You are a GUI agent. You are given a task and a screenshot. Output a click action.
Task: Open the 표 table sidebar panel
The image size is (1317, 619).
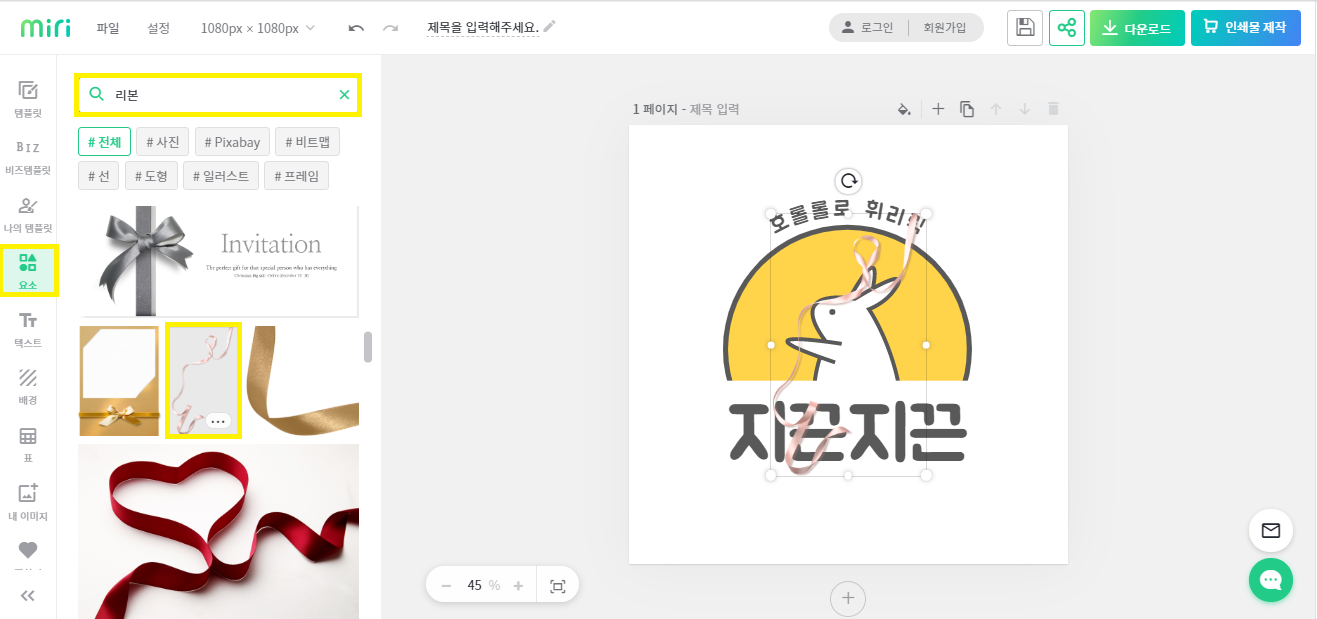(28, 443)
